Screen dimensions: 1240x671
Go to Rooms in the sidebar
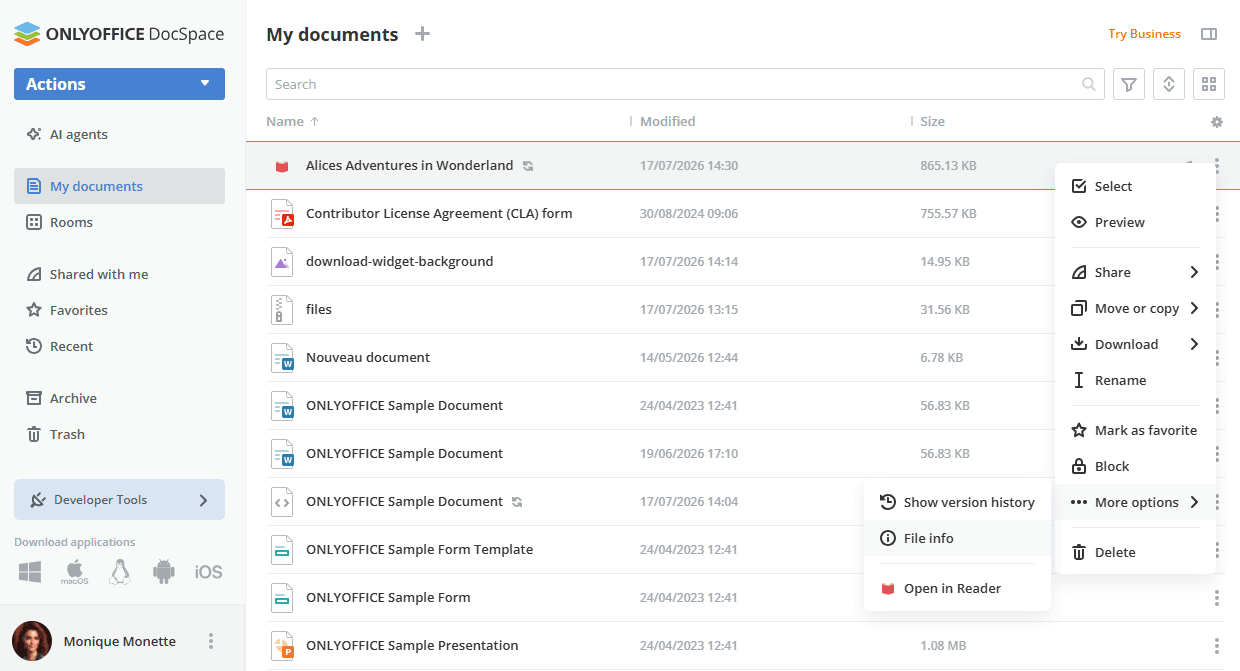(x=119, y=222)
